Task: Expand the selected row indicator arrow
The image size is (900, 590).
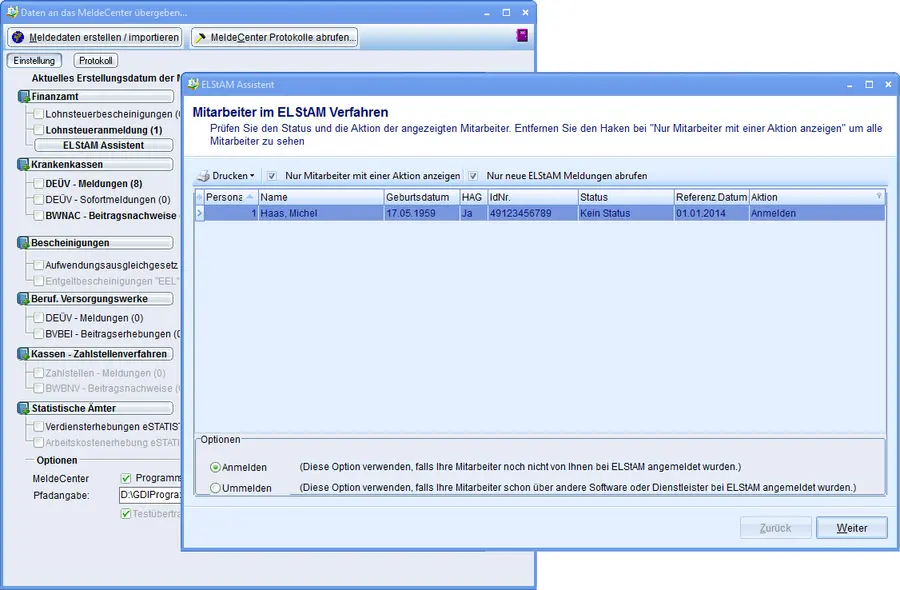Action: coord(199,213)
